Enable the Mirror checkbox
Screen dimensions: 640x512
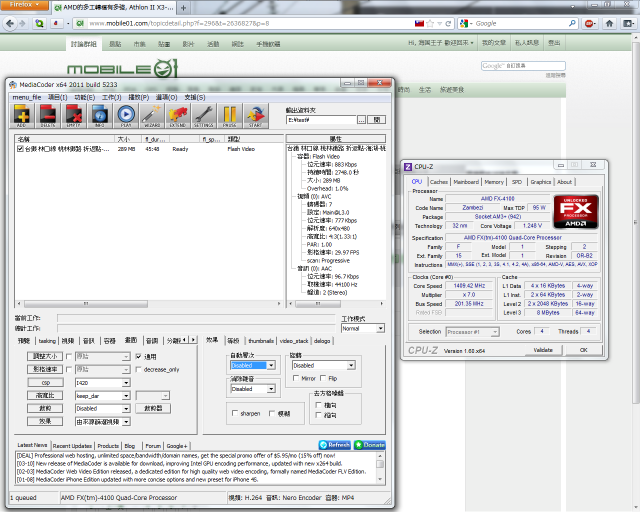pyautogui.click(x=296, y=378)
